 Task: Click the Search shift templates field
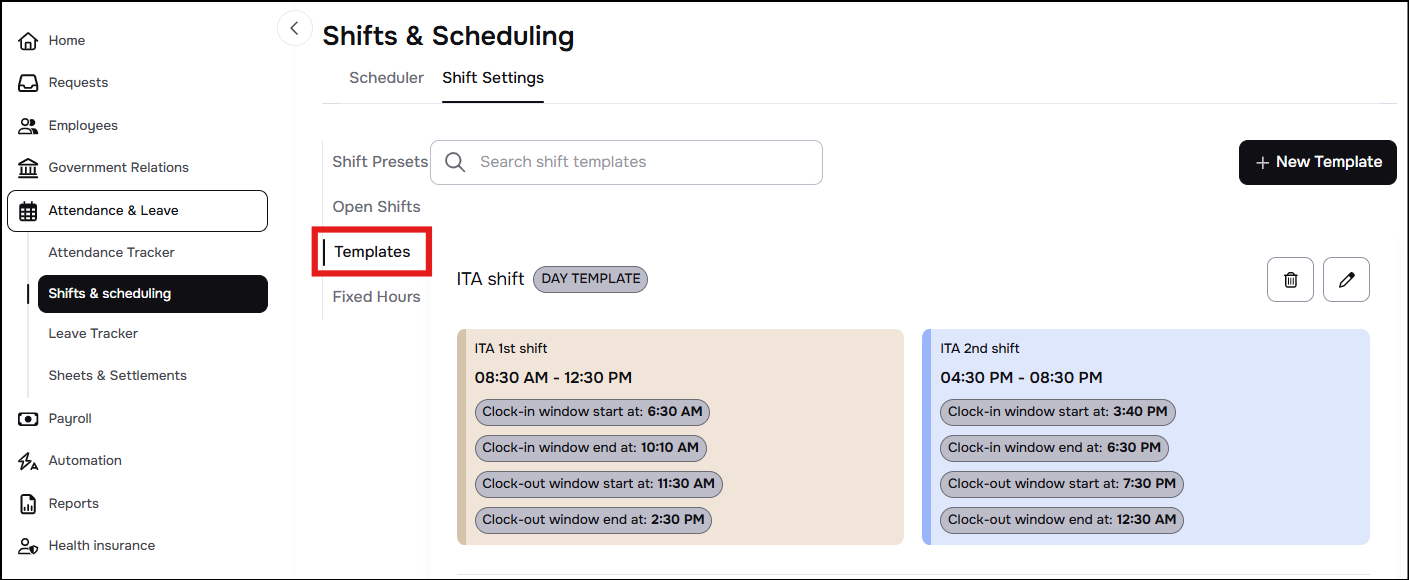[626, 162]
